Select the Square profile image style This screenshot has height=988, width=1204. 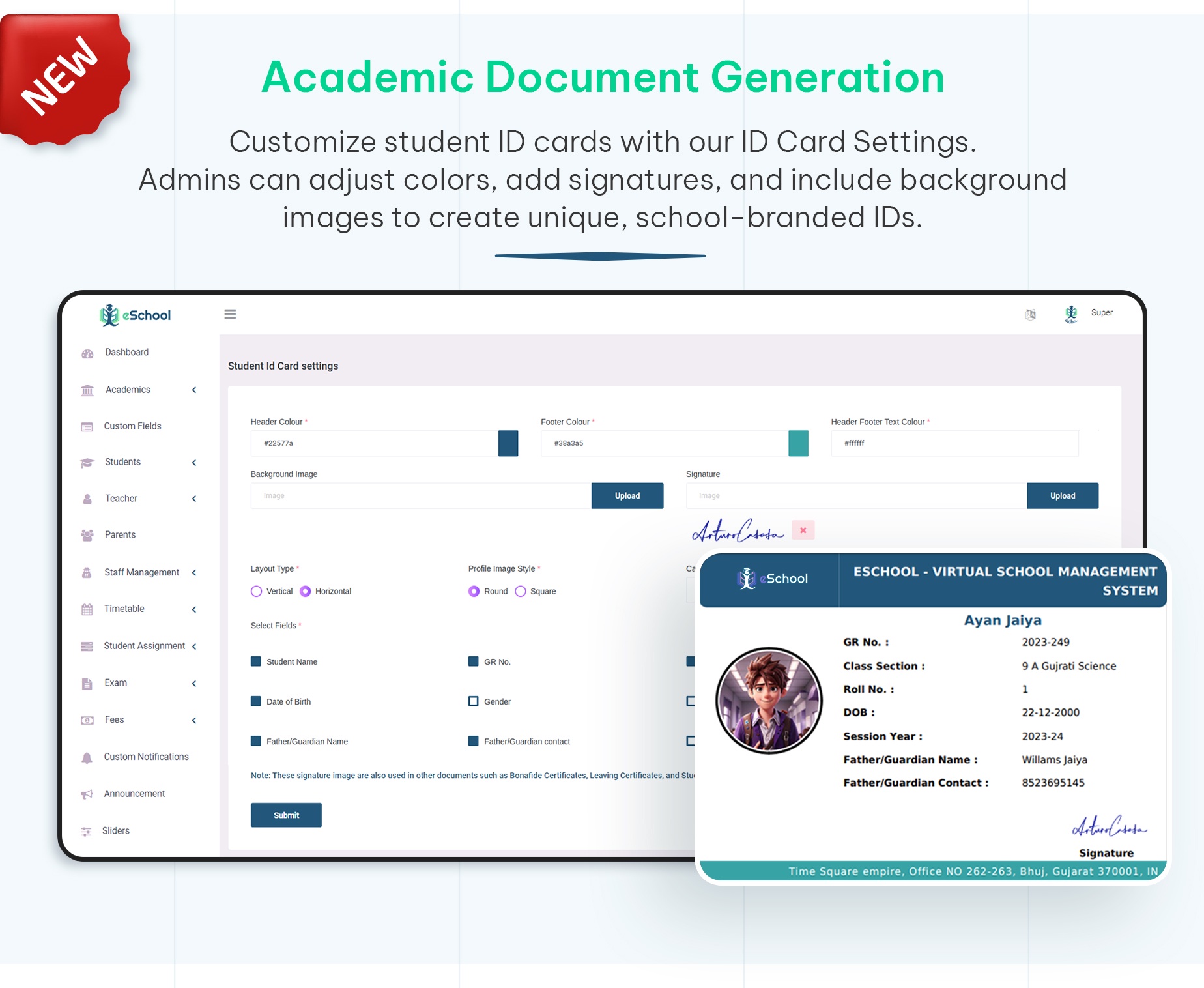pyautogui.click(x=520, y=591)
